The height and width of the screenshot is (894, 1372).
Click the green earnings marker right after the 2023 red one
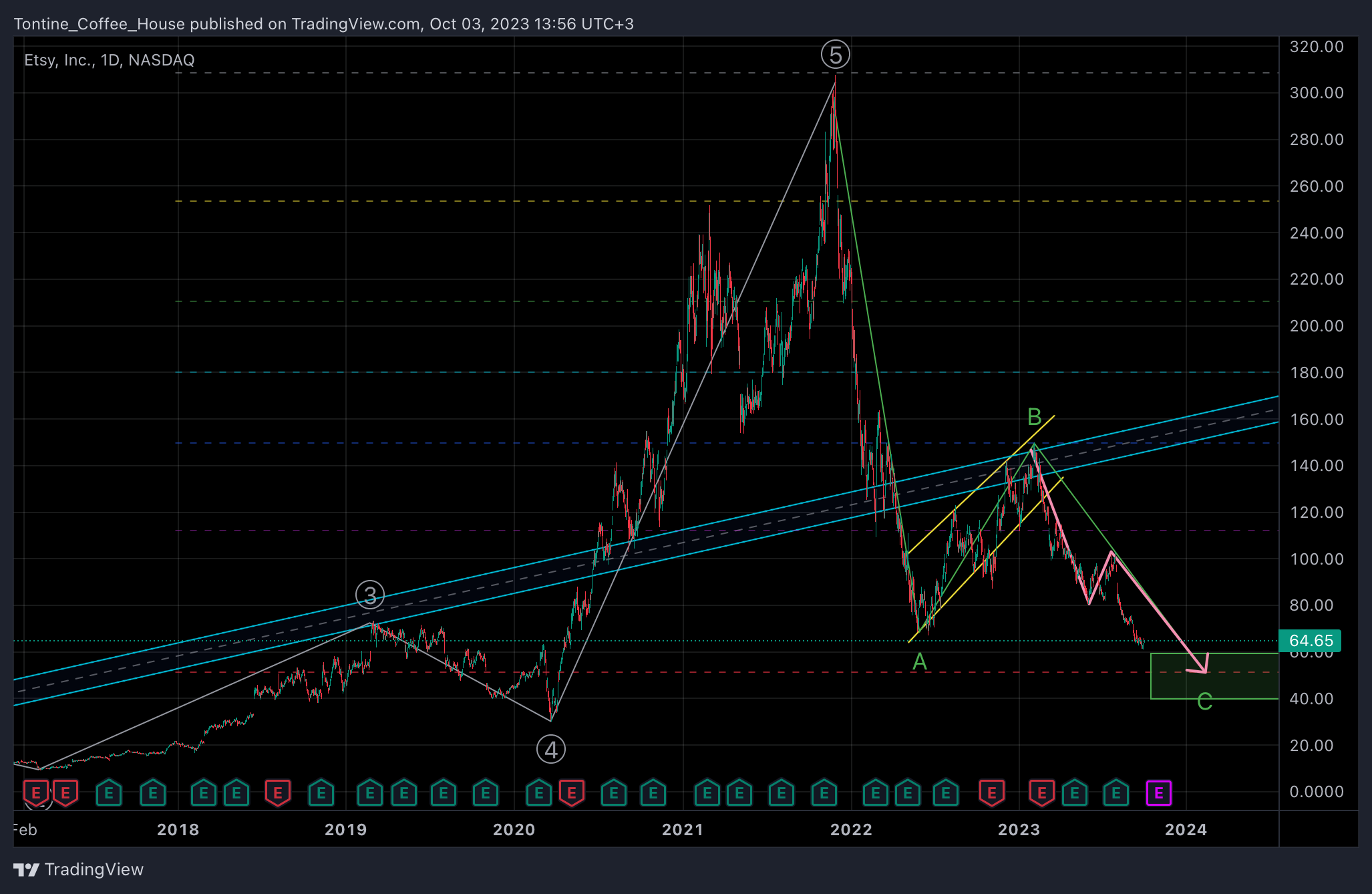(1074, 793)
